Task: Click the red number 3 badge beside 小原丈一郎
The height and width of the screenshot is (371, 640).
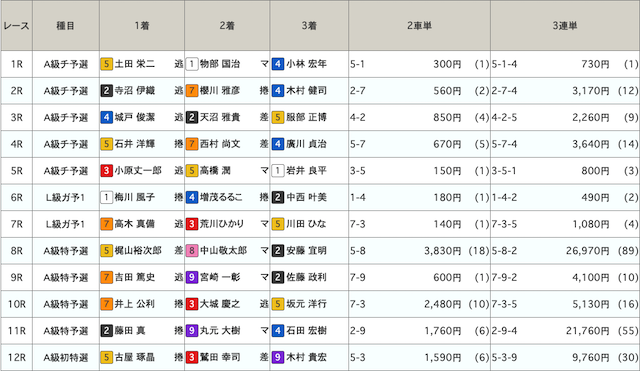Action: [x=107, y=171]
